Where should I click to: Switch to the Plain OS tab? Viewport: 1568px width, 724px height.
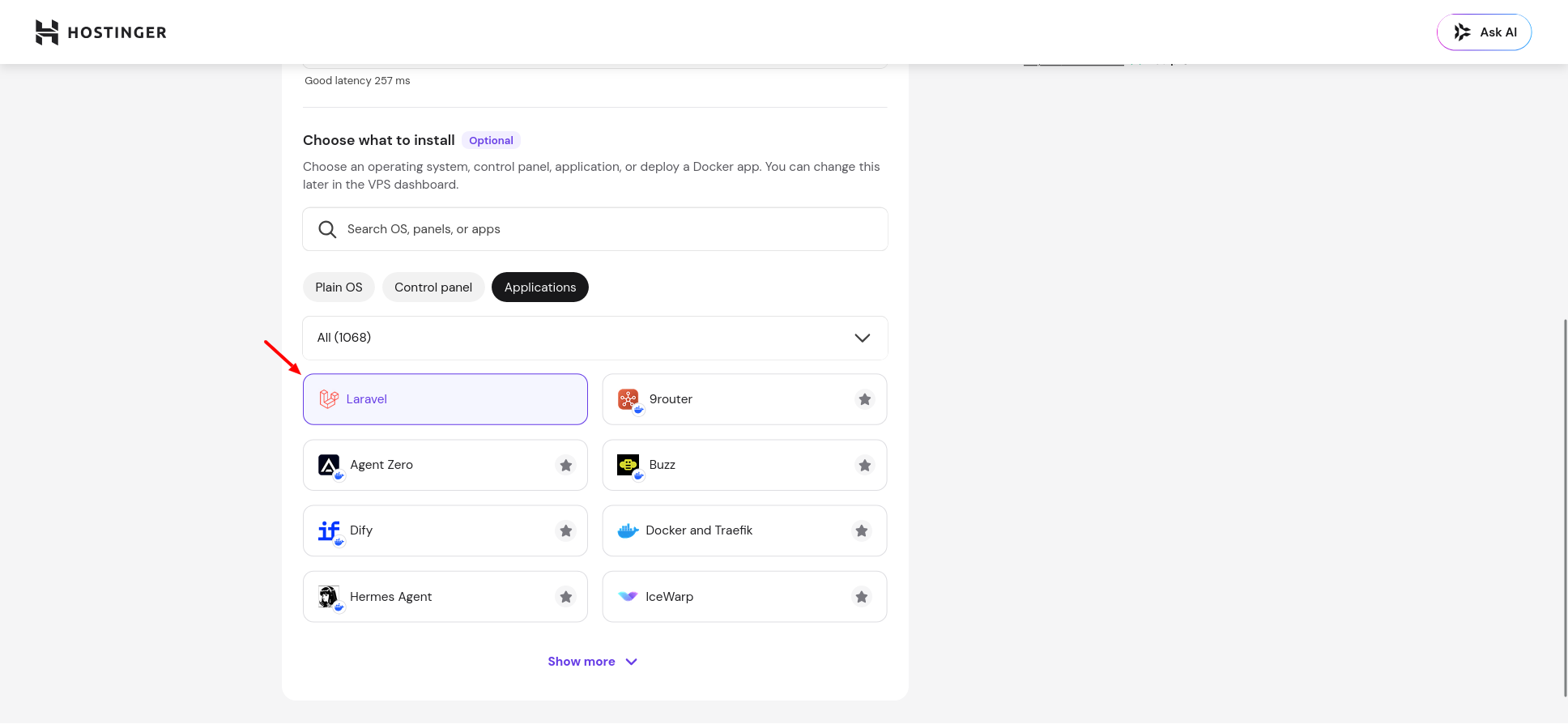pyautogui.click(x=339, y=287)
